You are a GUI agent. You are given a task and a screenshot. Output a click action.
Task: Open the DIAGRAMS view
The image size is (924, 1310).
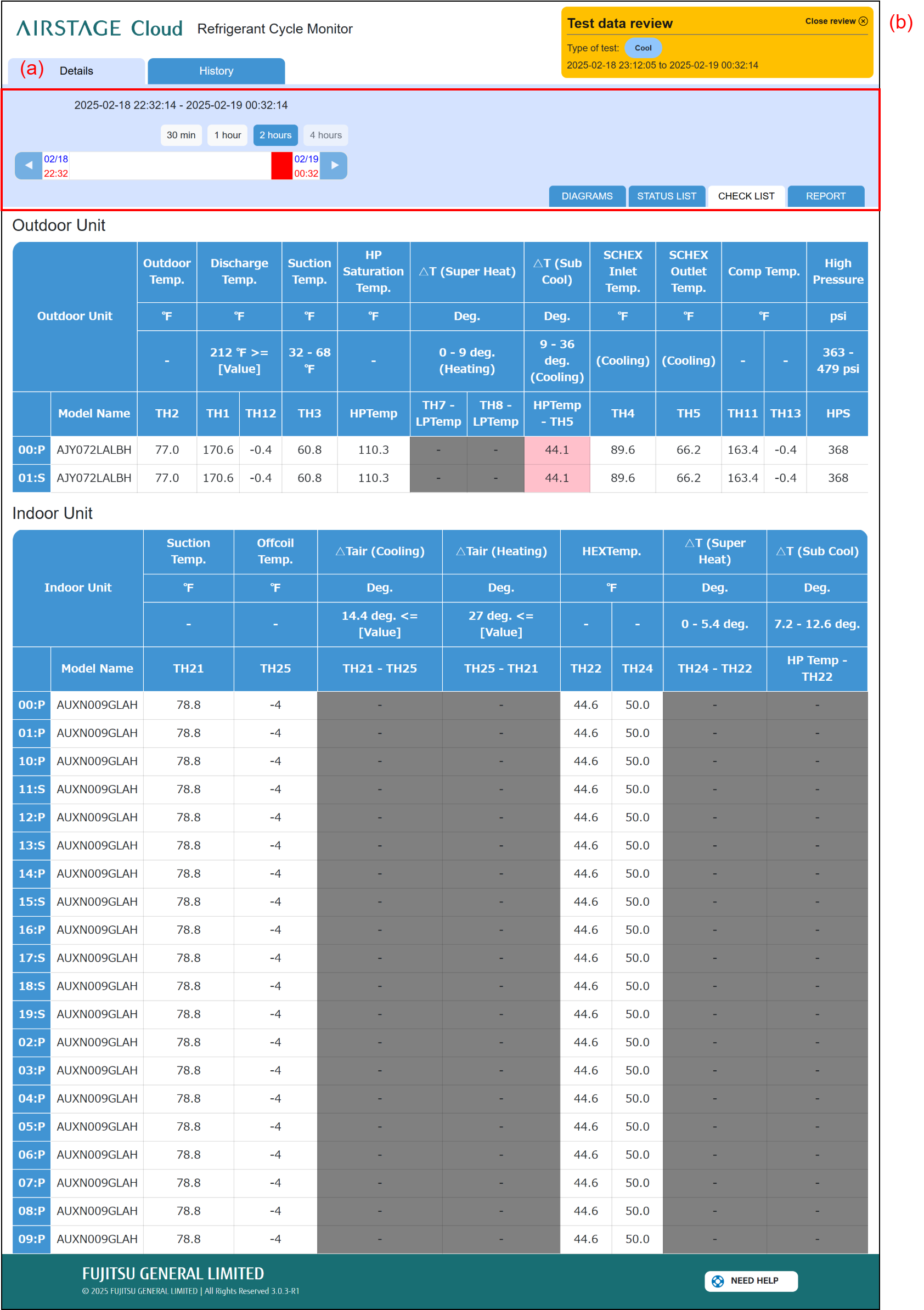point(587,196)
